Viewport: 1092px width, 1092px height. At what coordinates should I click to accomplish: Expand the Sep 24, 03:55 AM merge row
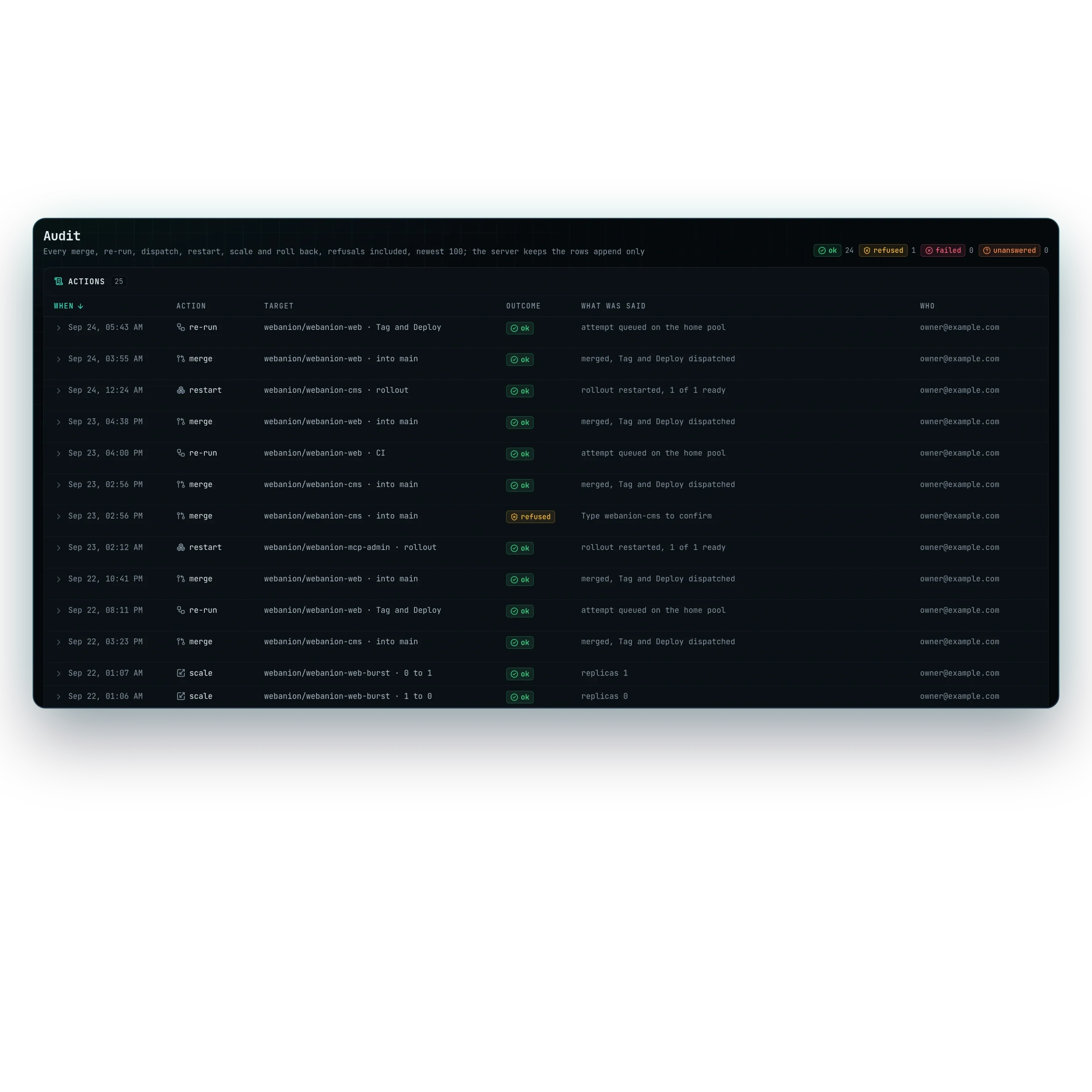pos(58,359)
